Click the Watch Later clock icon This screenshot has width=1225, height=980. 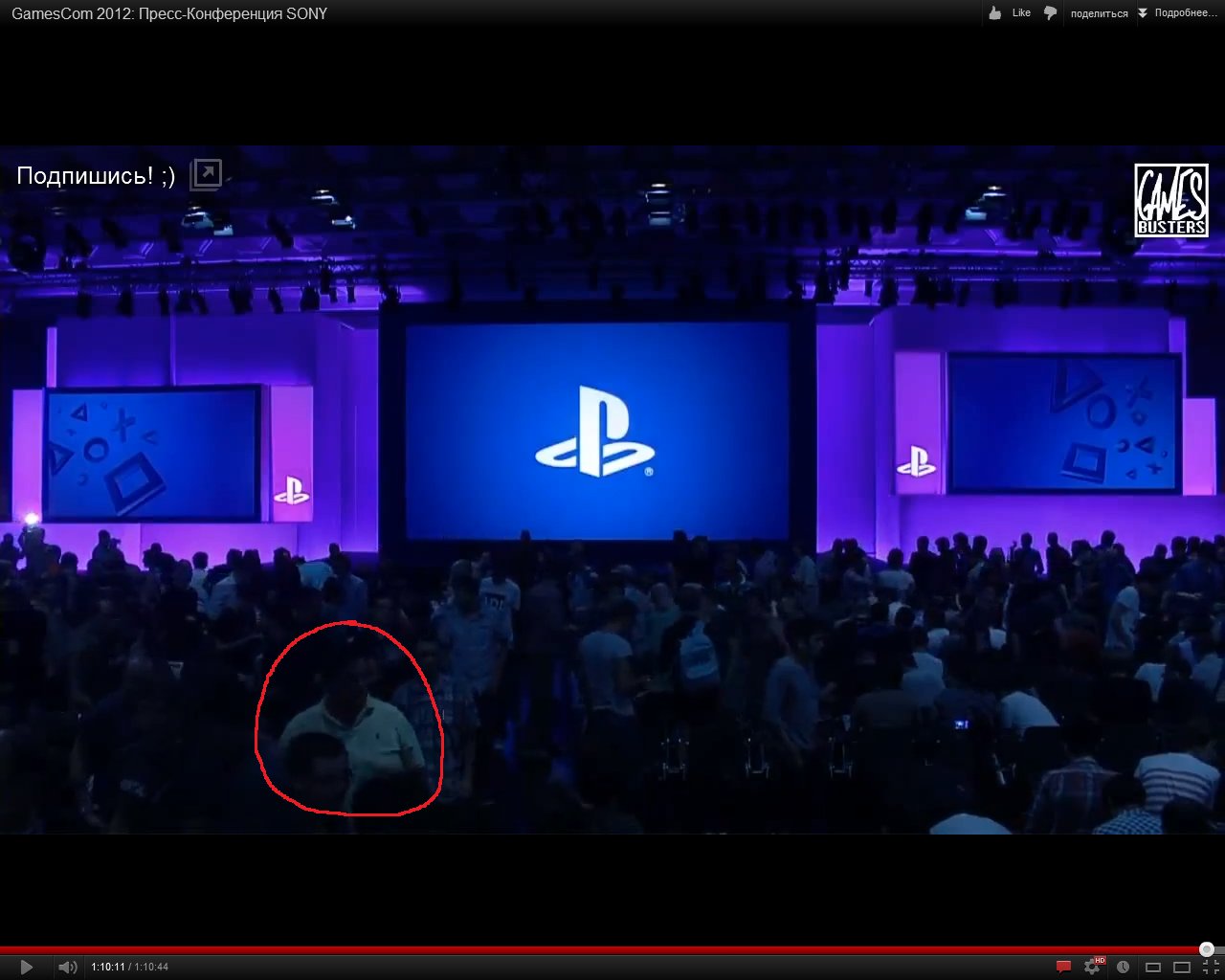coord(1124,967)
